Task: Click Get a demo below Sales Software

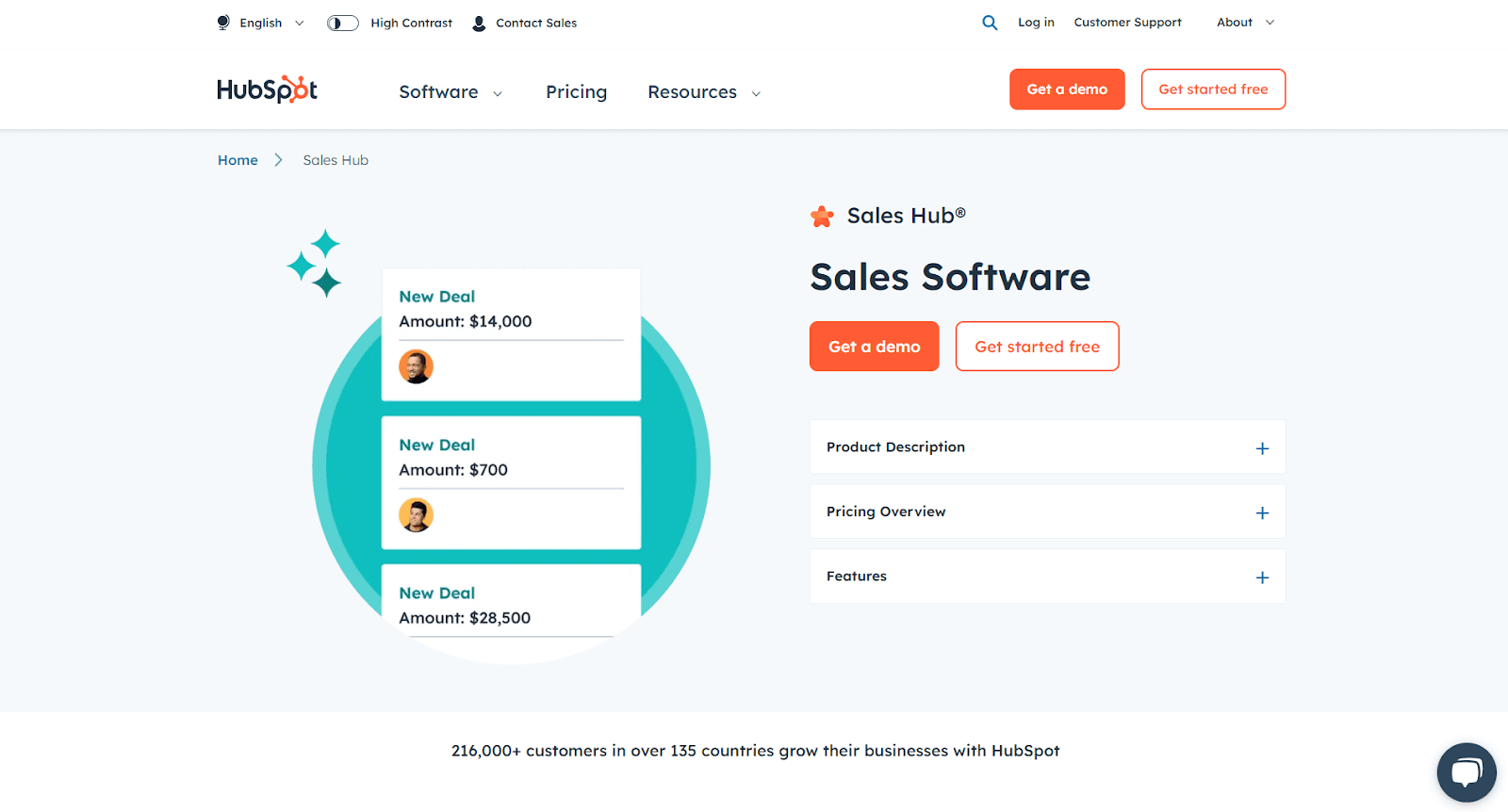Action: click(875, 347)
